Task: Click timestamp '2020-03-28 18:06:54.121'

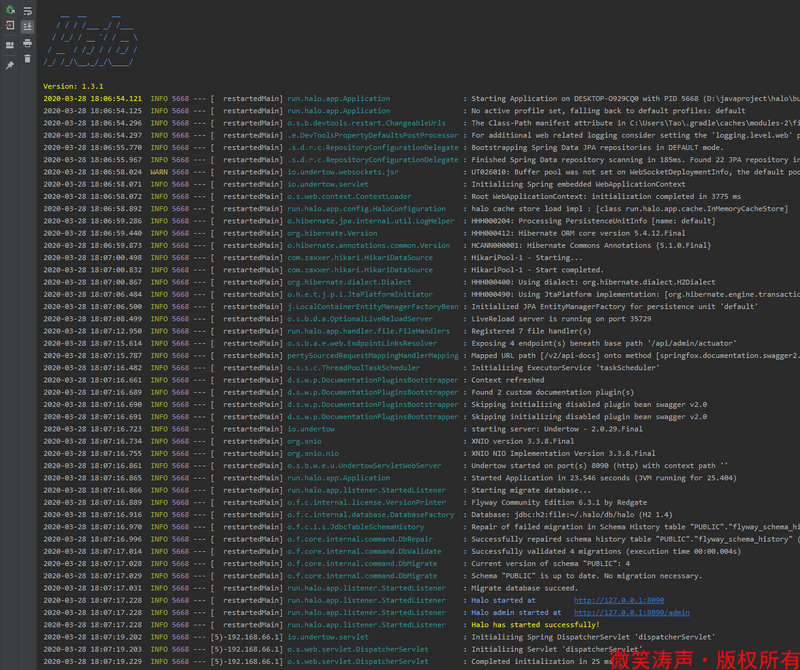Action: point(92,98)
